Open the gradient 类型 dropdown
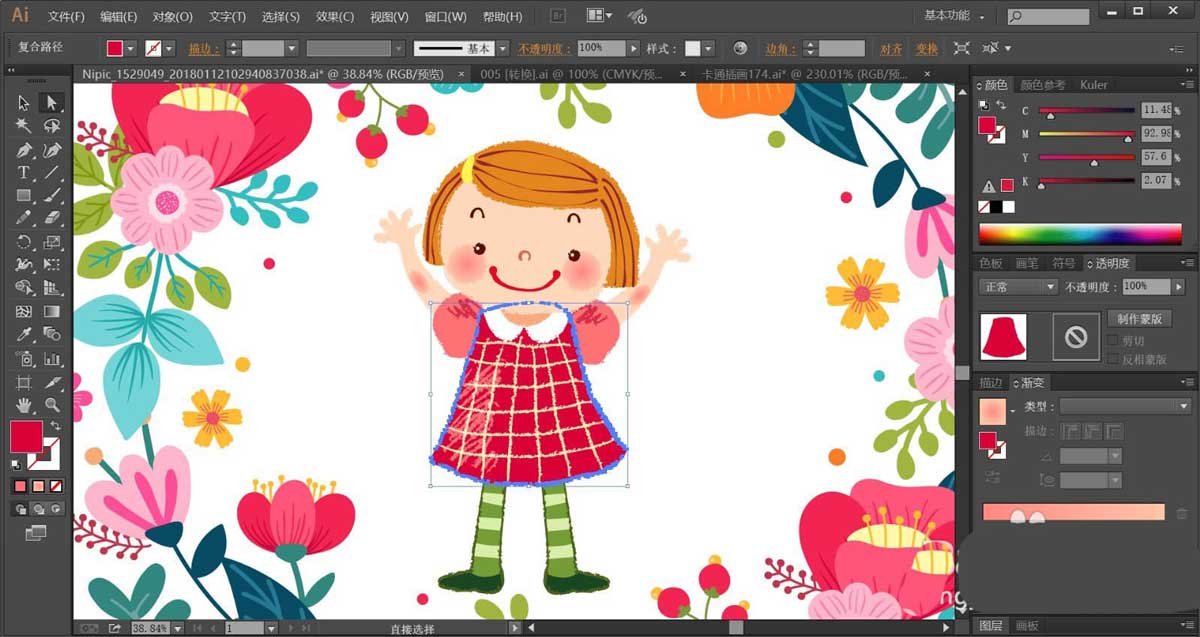The image size is (1200, 637). coord(1125,406)
